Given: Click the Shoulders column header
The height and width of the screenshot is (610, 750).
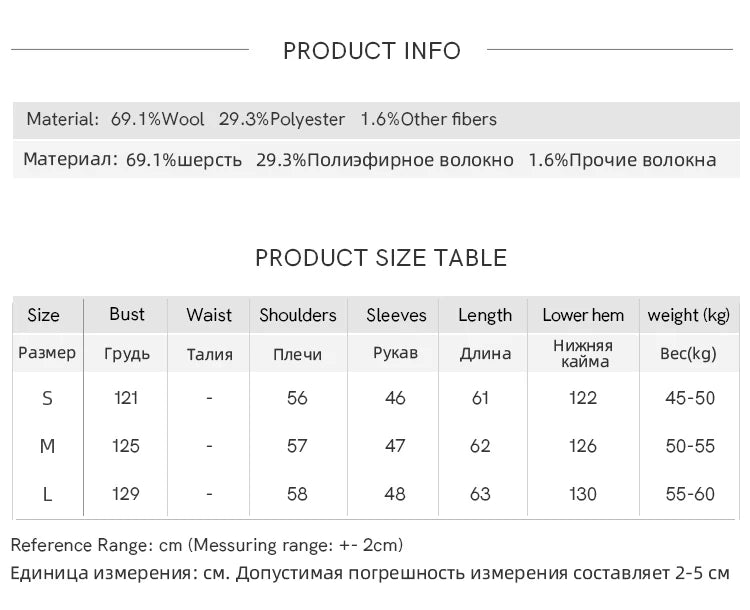Looking at the screenshot, I should [298, 315].
